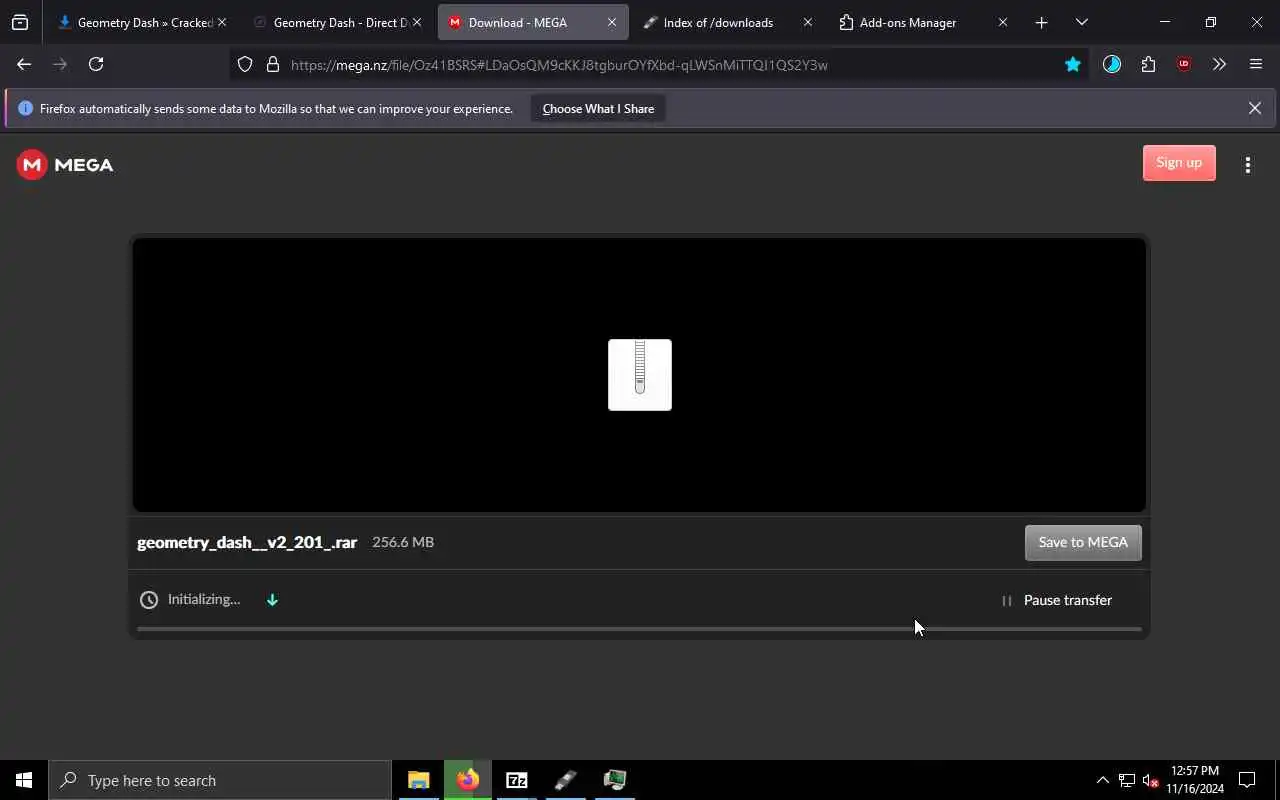Click the Firefox View icon
The width and height of the screenshot is (1280, 800).
(x=20, y=22)
